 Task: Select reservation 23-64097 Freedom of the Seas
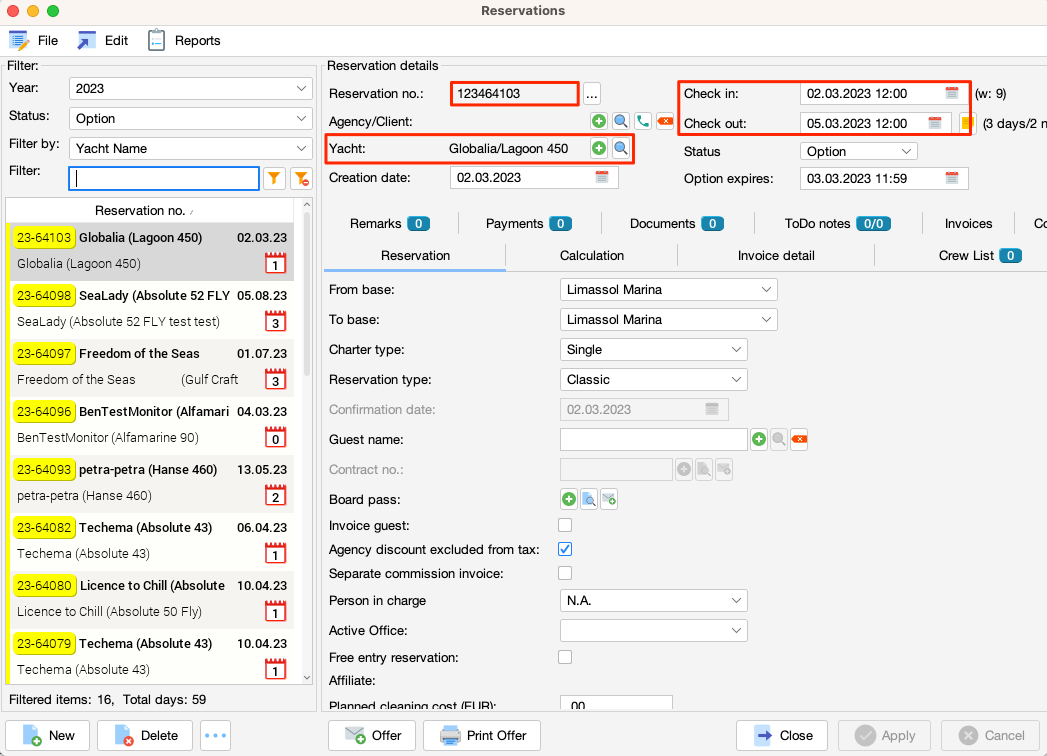pyautogui.click(x=150, y=366)
